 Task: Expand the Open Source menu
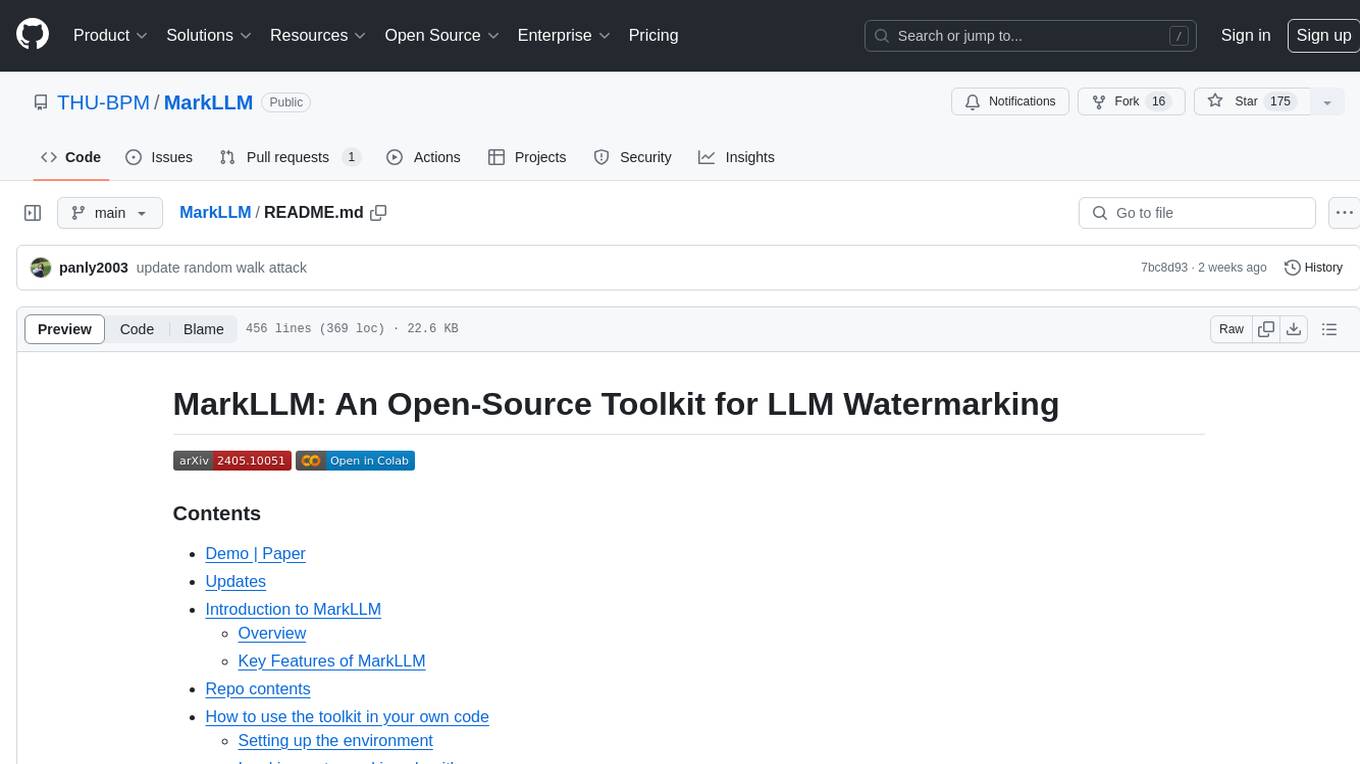[x=442, y=35]
